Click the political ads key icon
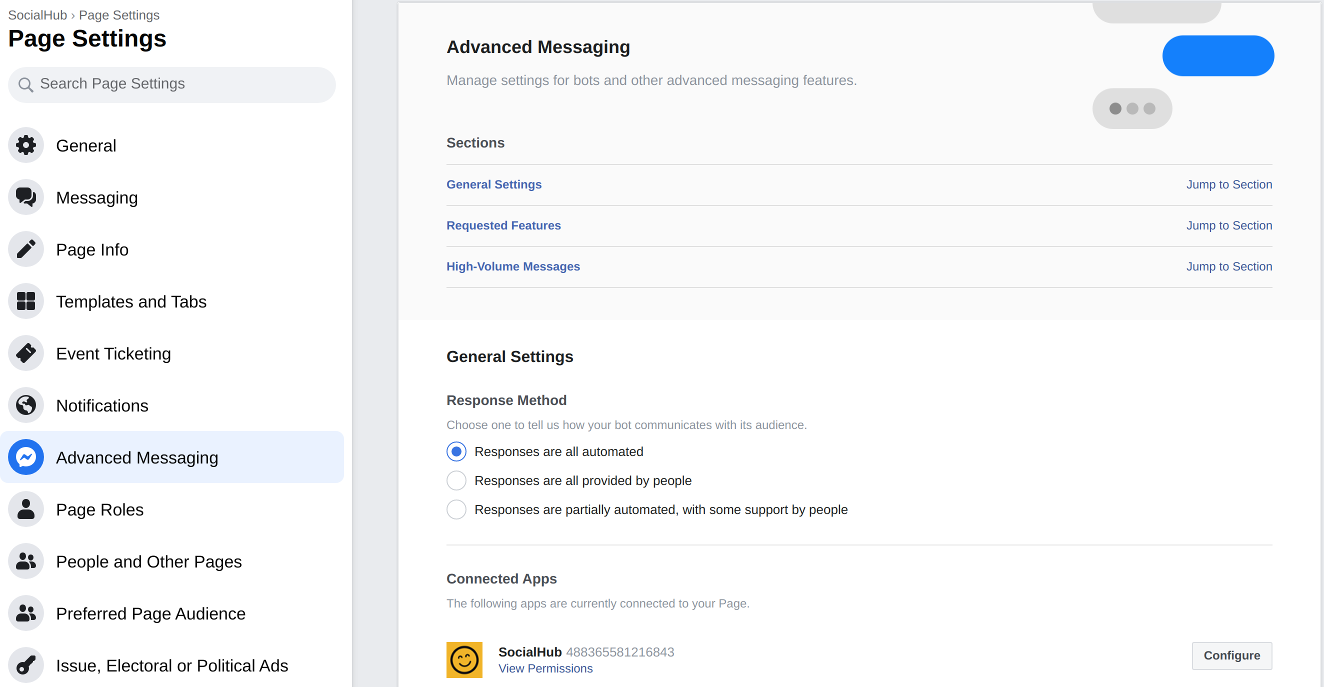 (x=26, y=665)
